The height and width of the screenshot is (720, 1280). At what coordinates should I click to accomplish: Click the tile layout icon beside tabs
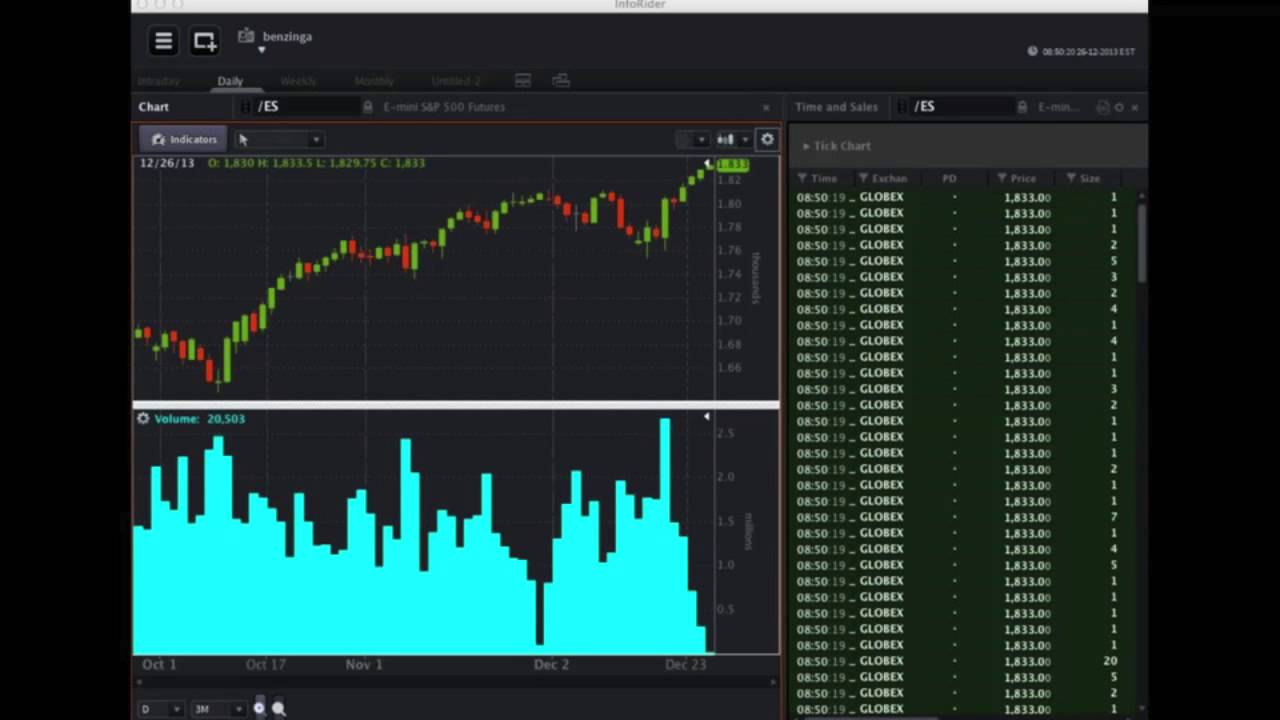[522, 80]
